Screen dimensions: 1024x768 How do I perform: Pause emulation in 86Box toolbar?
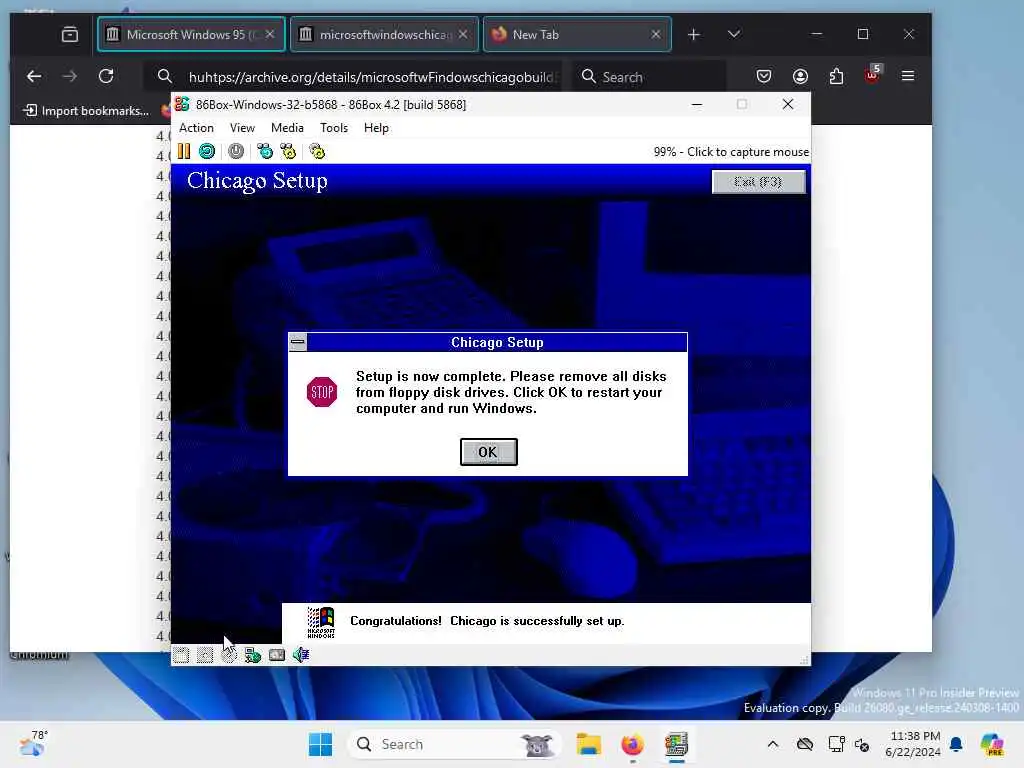tap(184, 152)
